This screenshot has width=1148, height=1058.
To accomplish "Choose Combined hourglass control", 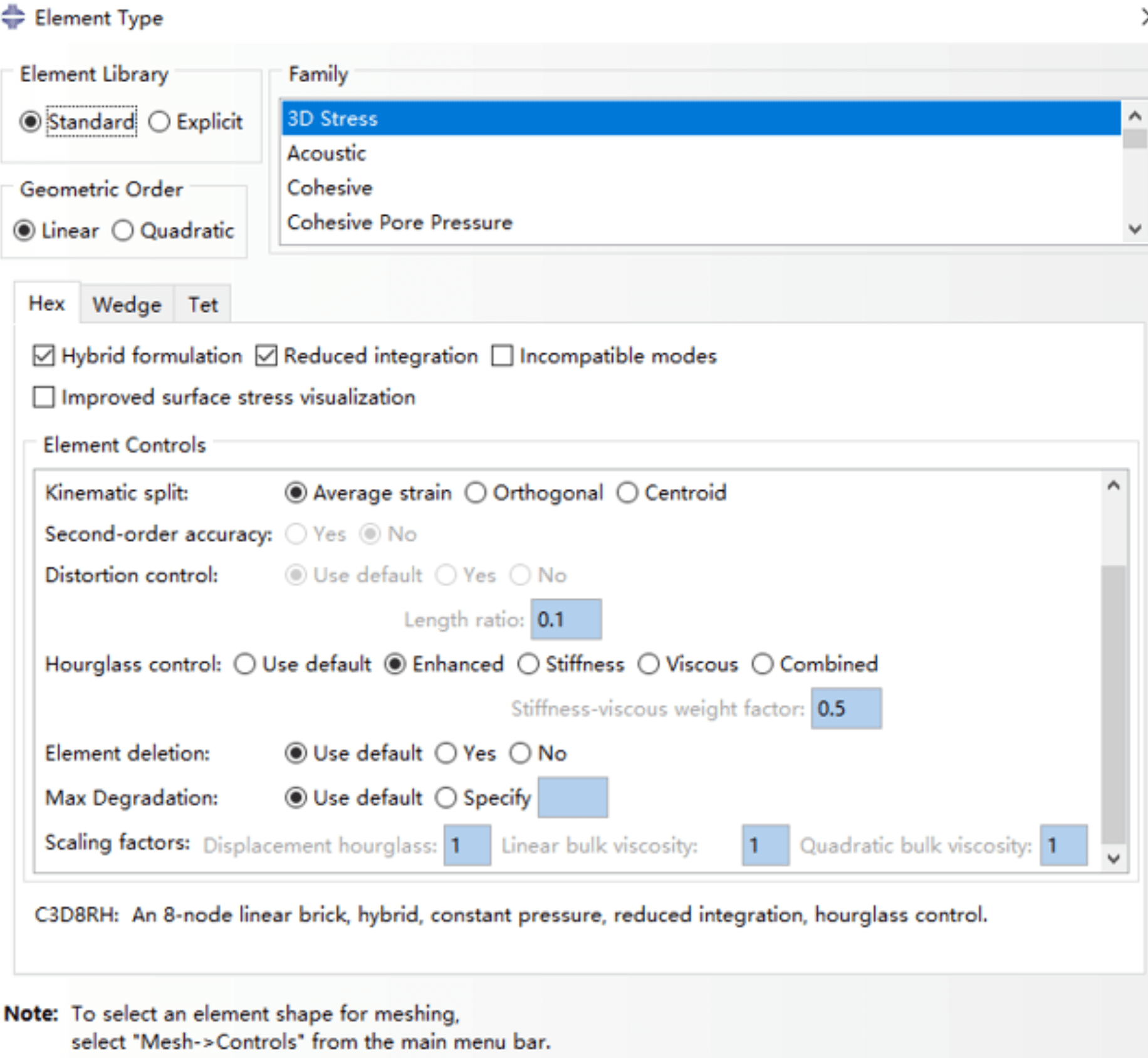I will point(762,664).
